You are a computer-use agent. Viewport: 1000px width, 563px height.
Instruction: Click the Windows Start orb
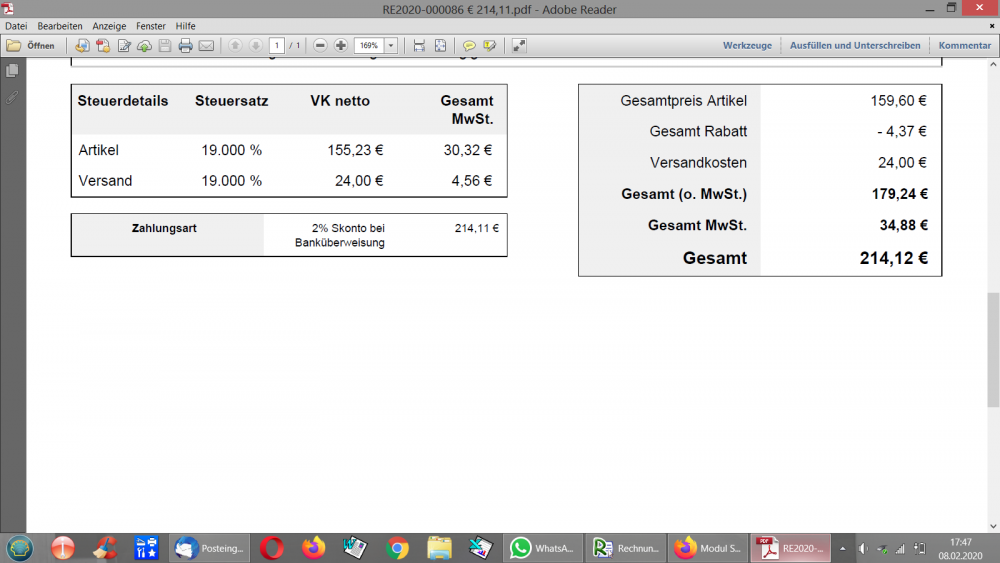[x=20, y=548]
